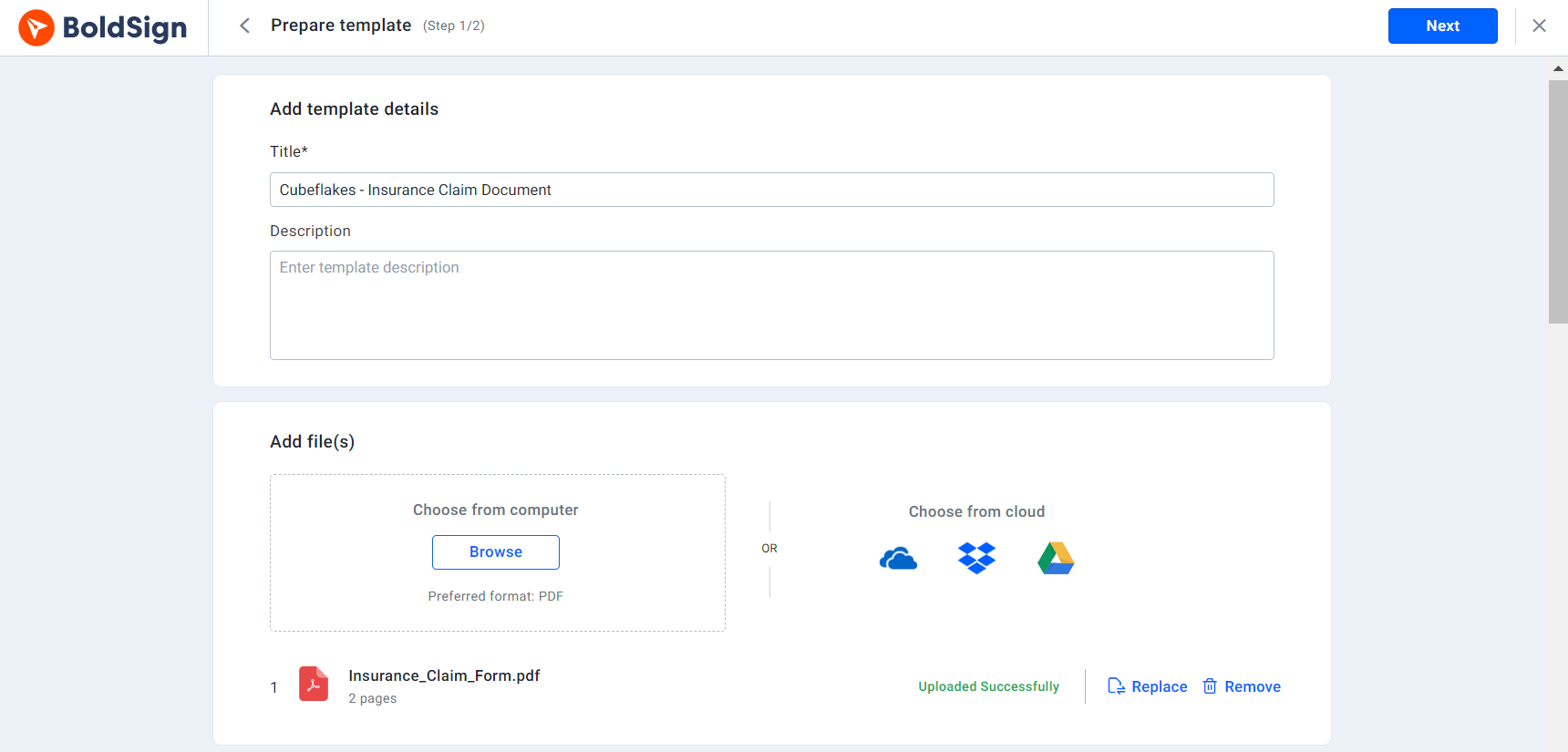Viewport: 1568px width, 752px height.
Task: Click the Replace link
Action: [x=1159, y=686]
